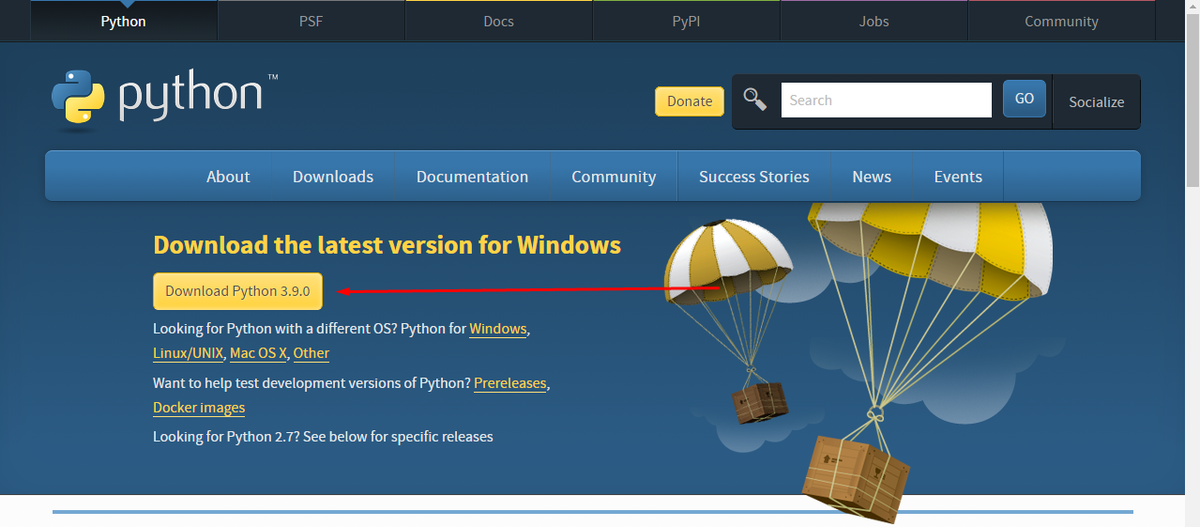This screenshot has width=1200, height=527.
Task: Open the About navigation menu
Action: tap(228, 176)
